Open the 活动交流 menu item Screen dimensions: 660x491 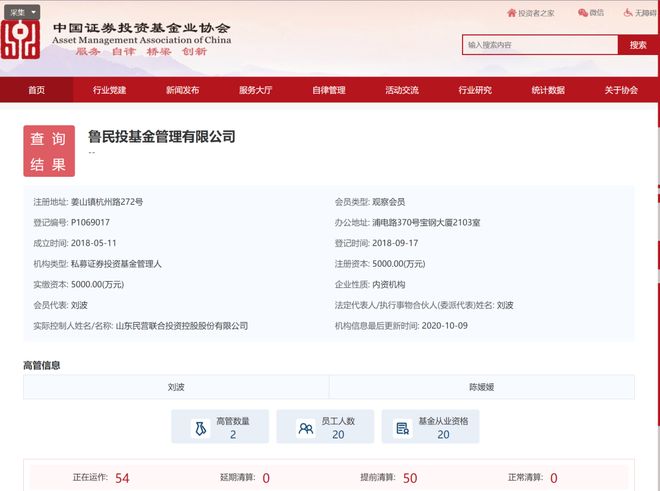(402, 90)
